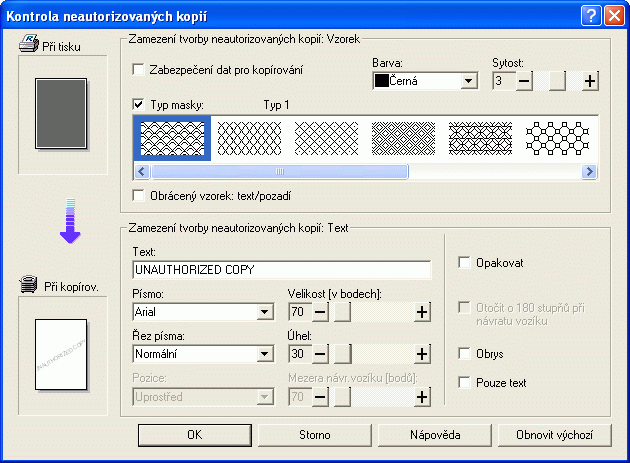Screen dimensions: 630x463
Task: Enable Zabezpečení dat pro kopírování checkbox
Action: coord(139,70)
